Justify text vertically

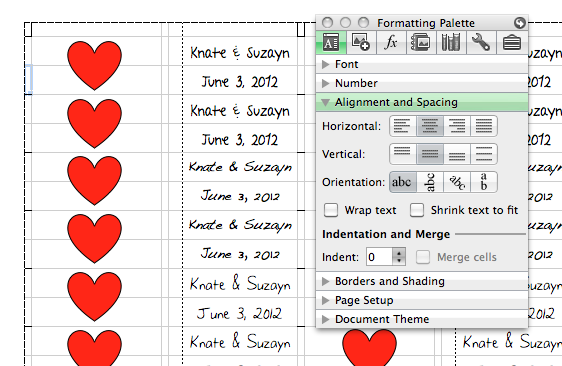tap(484, 154)
